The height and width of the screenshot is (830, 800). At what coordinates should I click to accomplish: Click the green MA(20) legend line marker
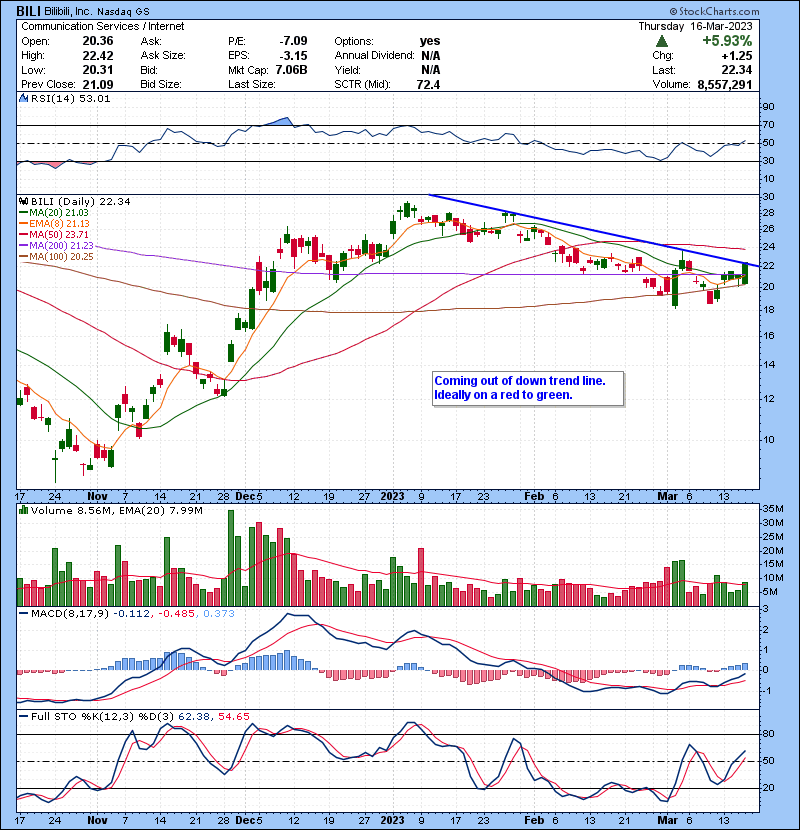(x=24, y=213)
